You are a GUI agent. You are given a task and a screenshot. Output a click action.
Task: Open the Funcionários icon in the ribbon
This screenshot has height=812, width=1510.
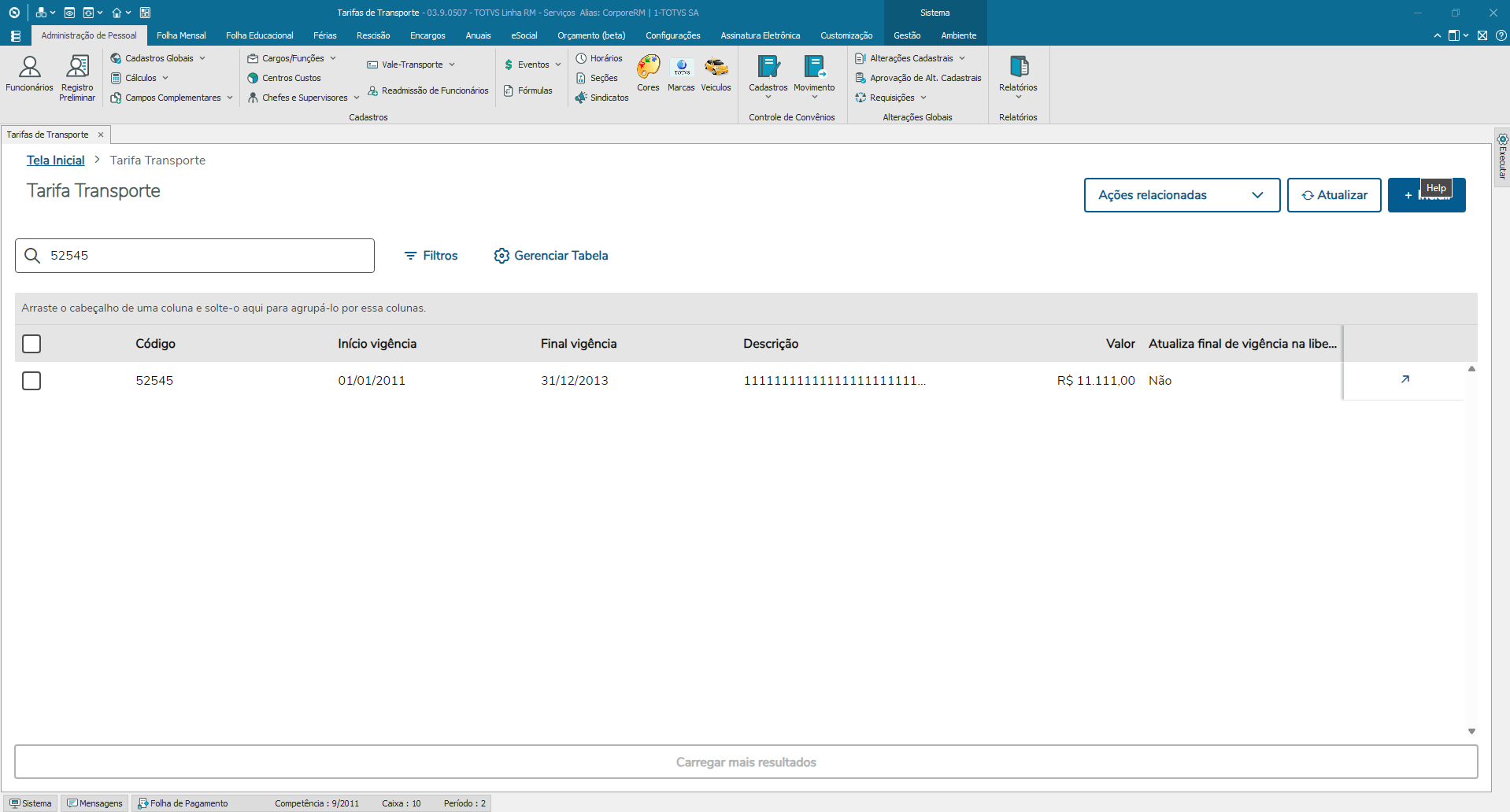click(x=29, y=74)
